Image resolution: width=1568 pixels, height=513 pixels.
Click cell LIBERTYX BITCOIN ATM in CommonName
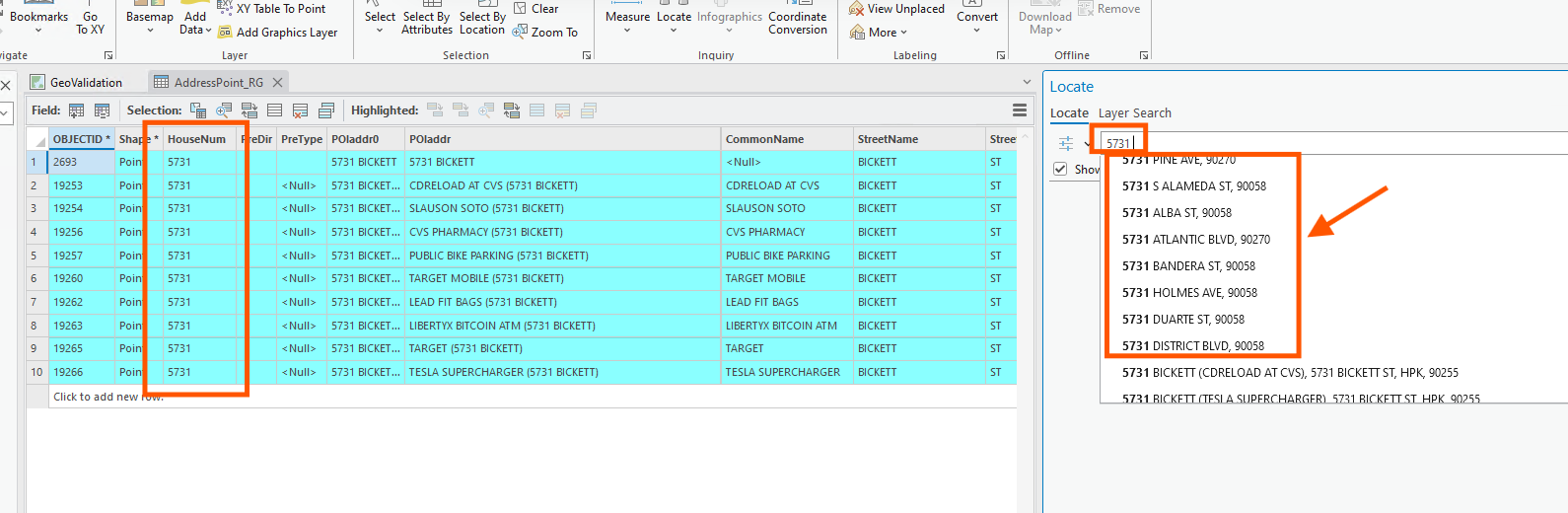pos(787,326)
